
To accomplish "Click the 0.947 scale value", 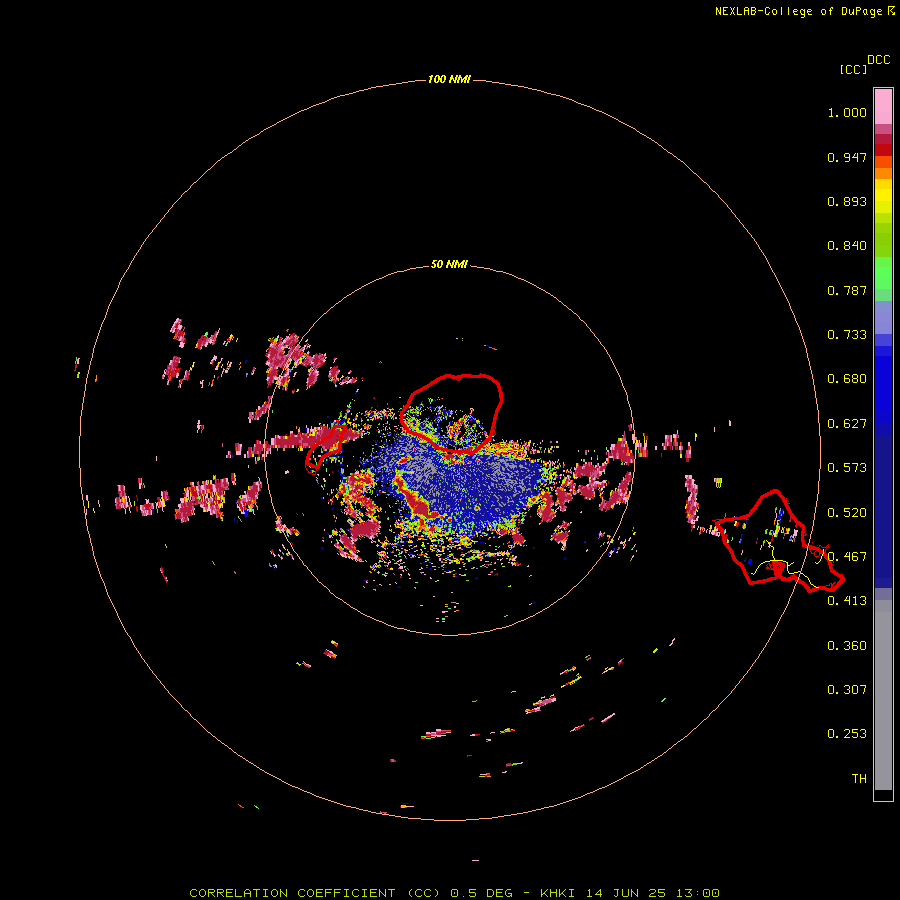I will tap(847, 157).
